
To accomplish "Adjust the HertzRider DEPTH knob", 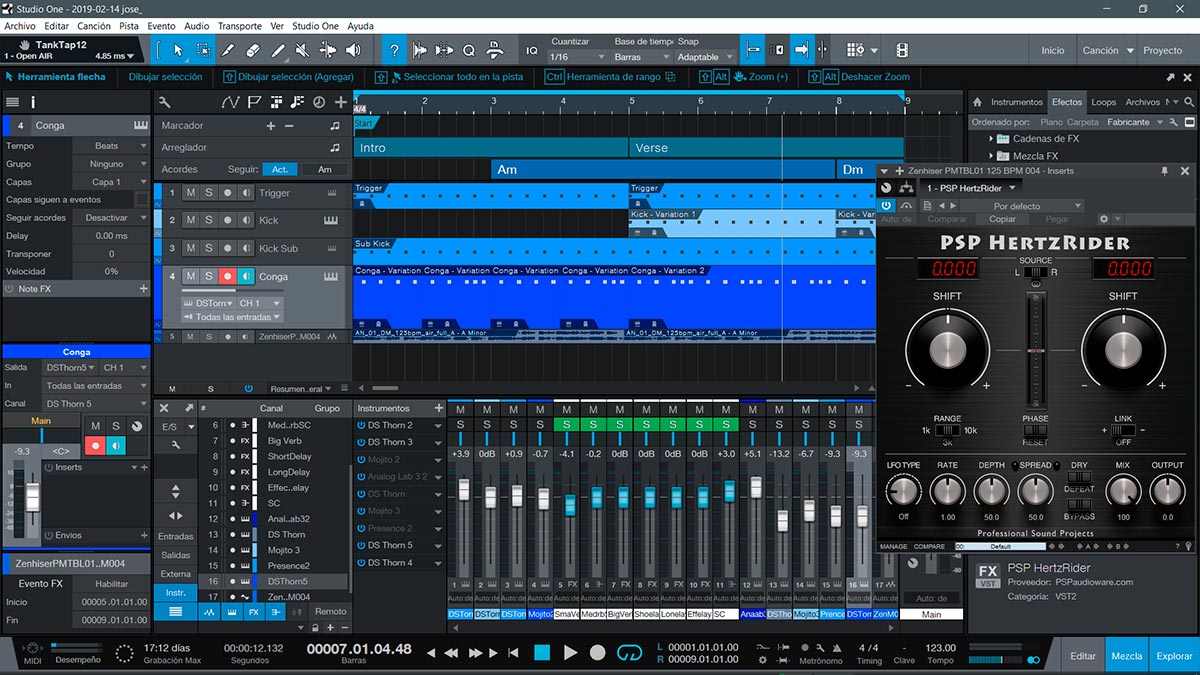I will click(x=991, y=491).
